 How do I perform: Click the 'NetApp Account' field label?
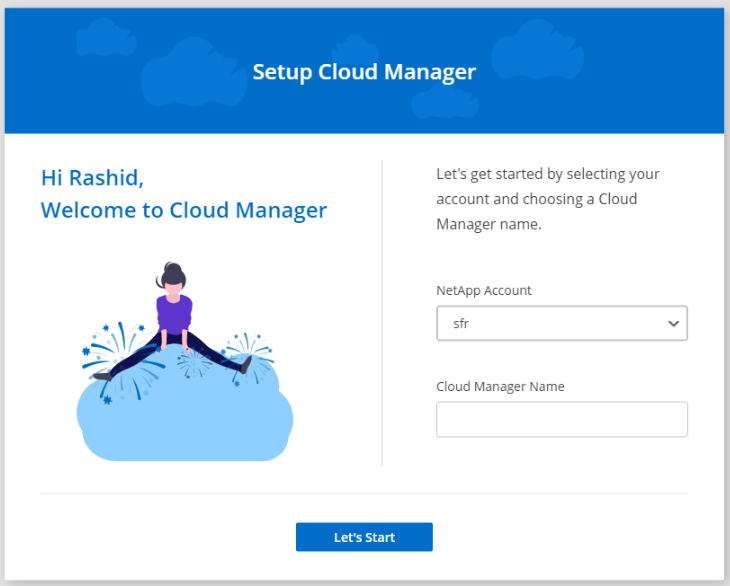pos(484,290)
